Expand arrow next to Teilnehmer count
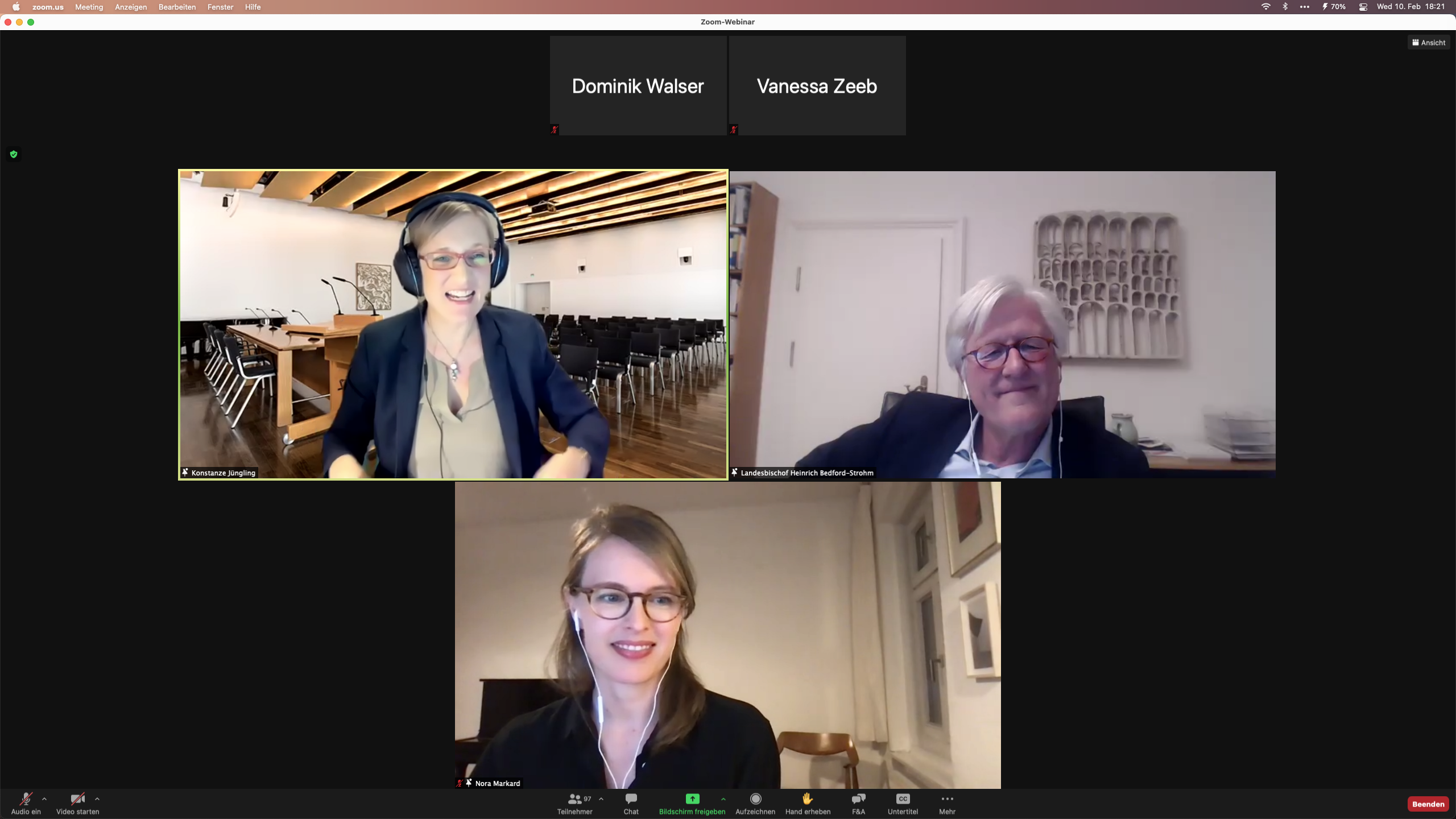Viewport: 1456px width, 819px height. [601, 799]
